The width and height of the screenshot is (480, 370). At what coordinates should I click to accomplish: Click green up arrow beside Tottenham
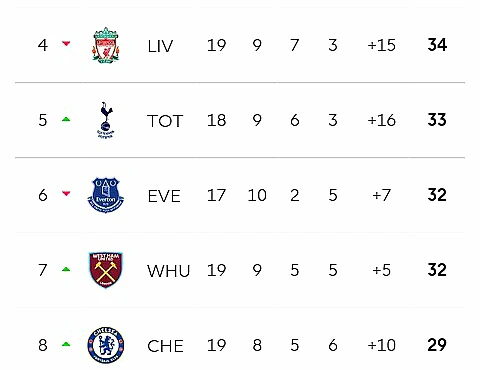coord(66,119)
